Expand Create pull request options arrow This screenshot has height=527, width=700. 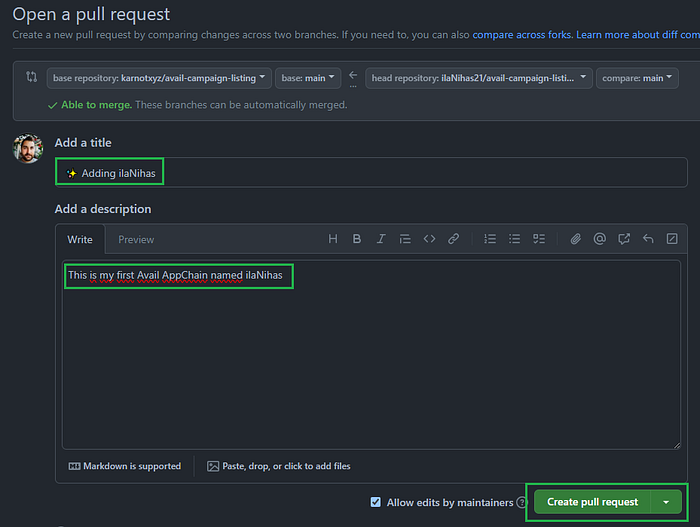click(x=666, y=502)
